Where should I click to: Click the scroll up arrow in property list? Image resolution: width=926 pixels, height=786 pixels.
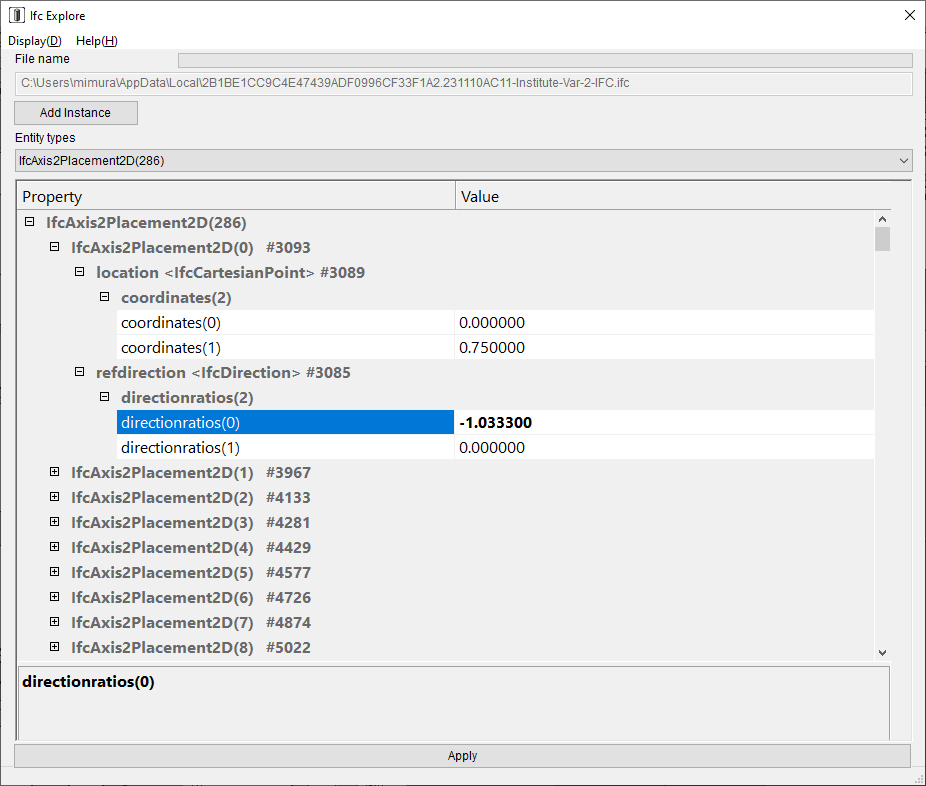(x=882, y=219)
